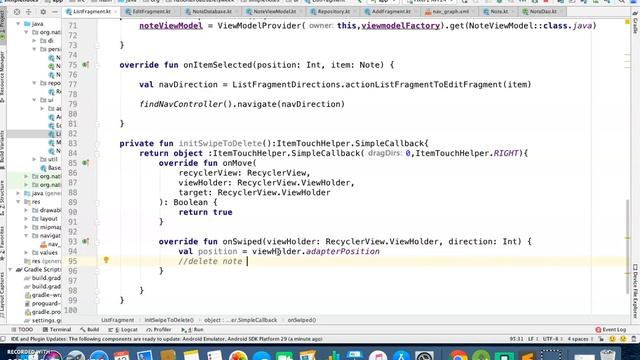Click the locate-file target icon in Project panel

[17, 12]
